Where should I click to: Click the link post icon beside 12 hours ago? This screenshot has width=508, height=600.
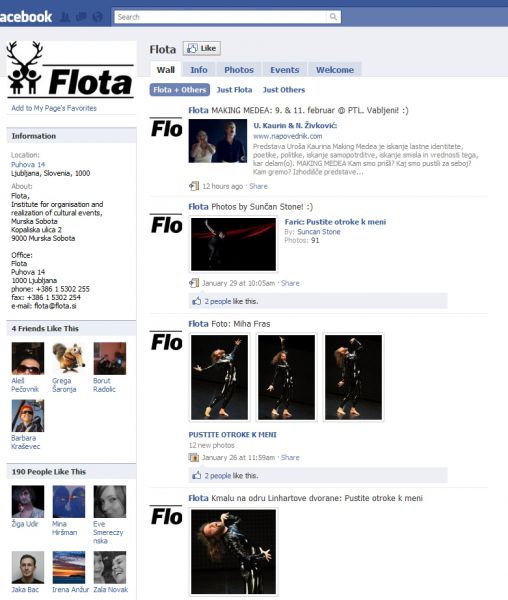(194, 186)
